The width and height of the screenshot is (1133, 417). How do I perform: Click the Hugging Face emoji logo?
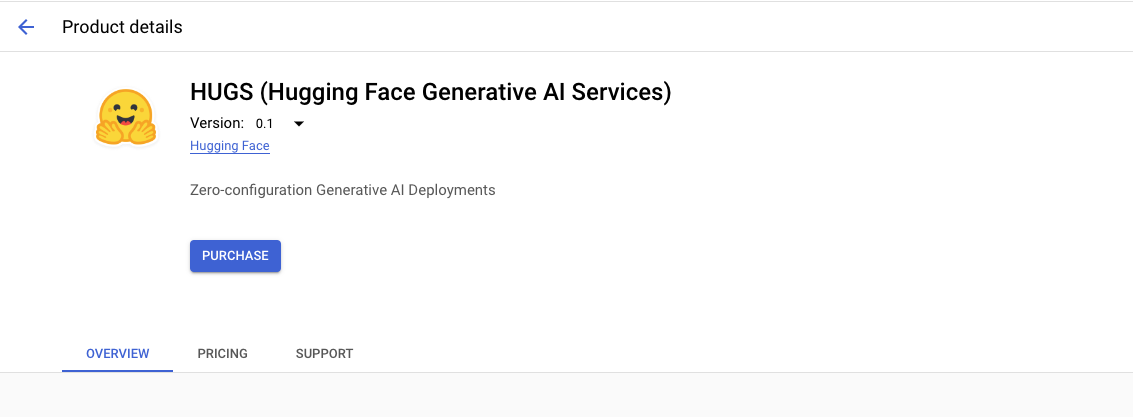pyautogui.click(x=126, y=117)
